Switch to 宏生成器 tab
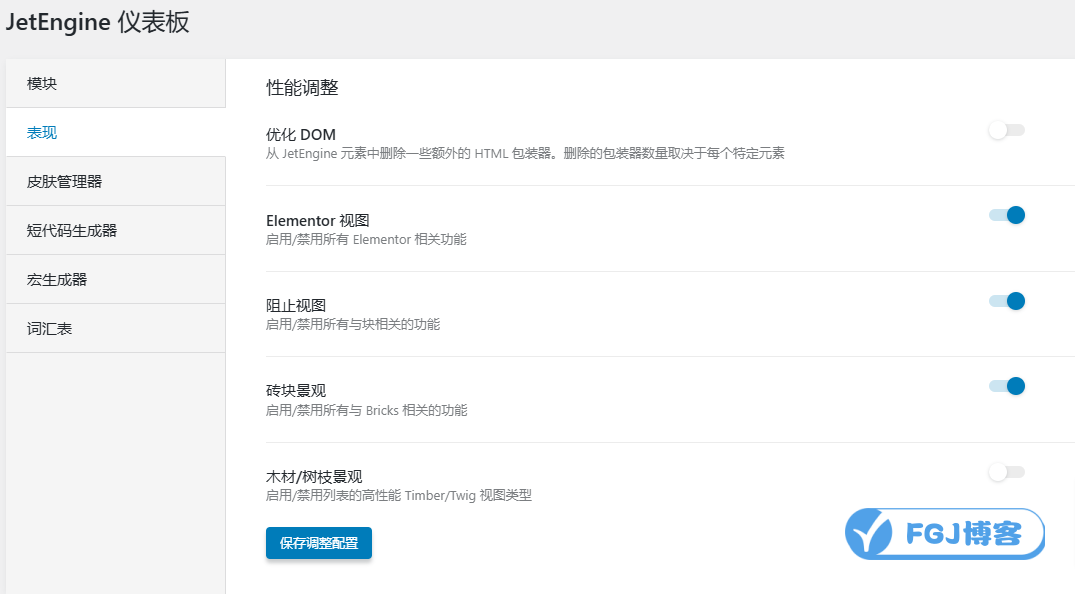This screenshot has width=1075, height=594. point(116,280)
